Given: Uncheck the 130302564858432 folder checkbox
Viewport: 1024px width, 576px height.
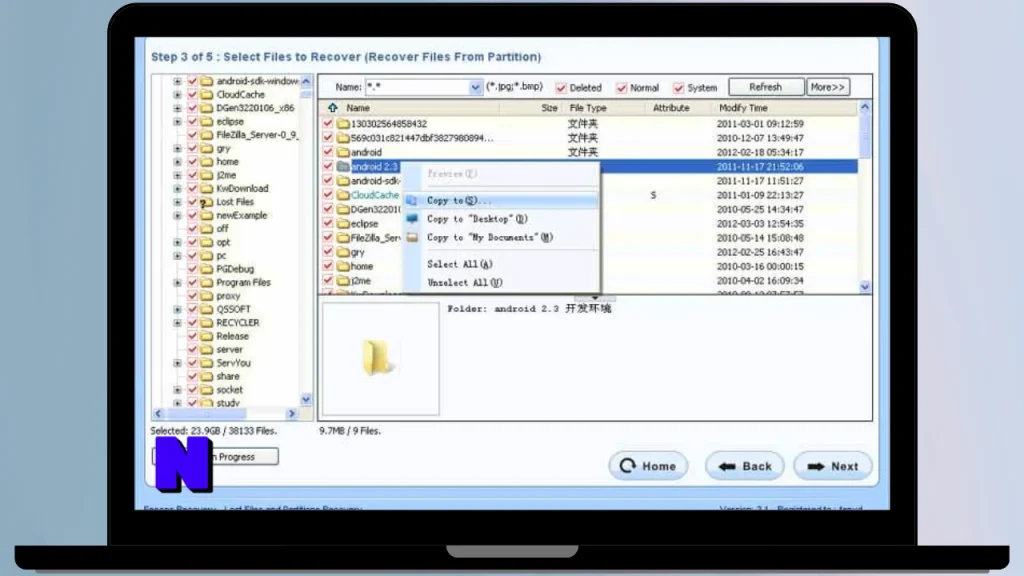Looking at the screenshot, I should [x=328, y=123].
